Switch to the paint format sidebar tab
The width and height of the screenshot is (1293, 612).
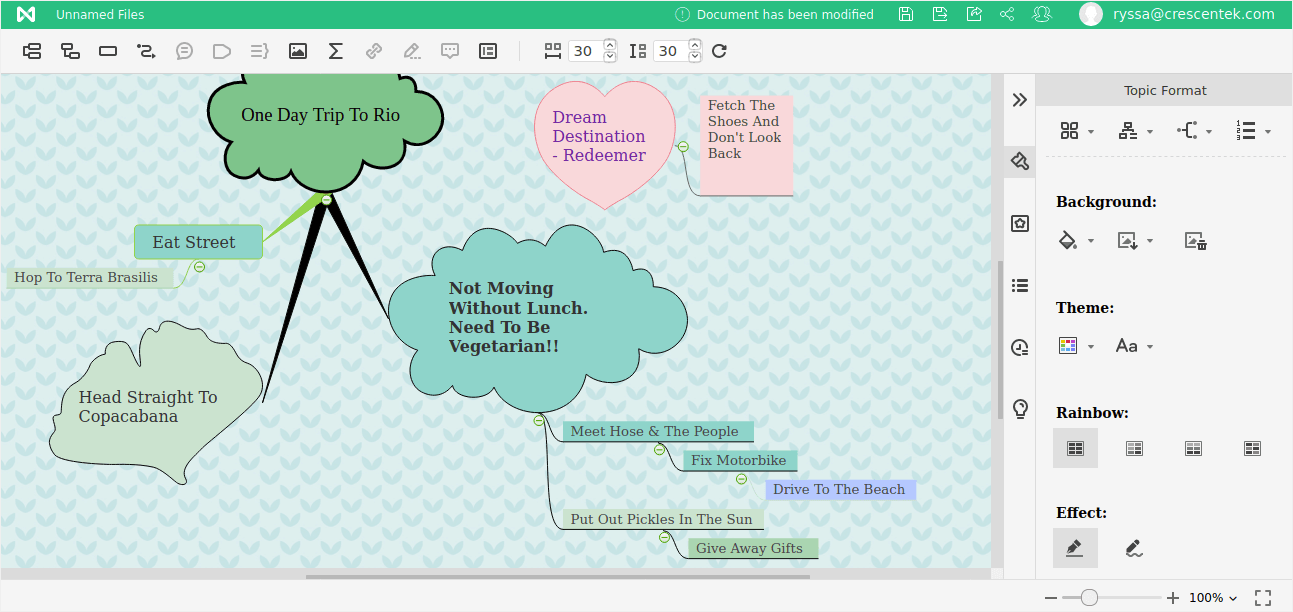click(1019, 161)
